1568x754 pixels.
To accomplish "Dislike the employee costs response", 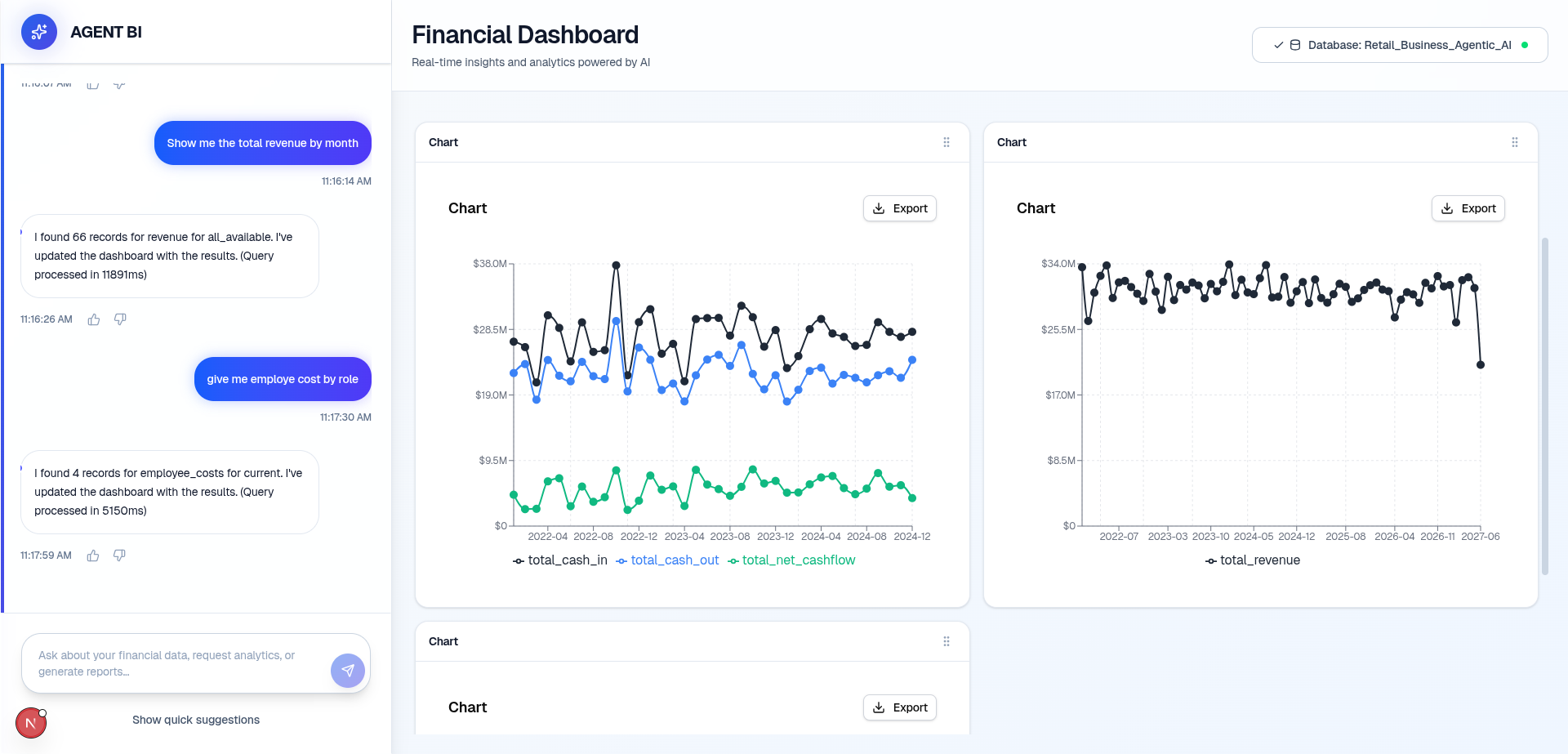I will (x=119, y=555).
